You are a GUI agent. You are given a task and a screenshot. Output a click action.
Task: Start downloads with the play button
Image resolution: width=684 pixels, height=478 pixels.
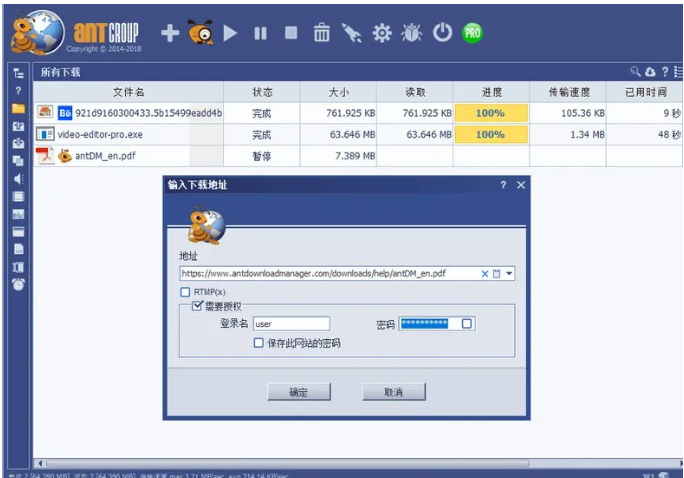tap(230, 33)
